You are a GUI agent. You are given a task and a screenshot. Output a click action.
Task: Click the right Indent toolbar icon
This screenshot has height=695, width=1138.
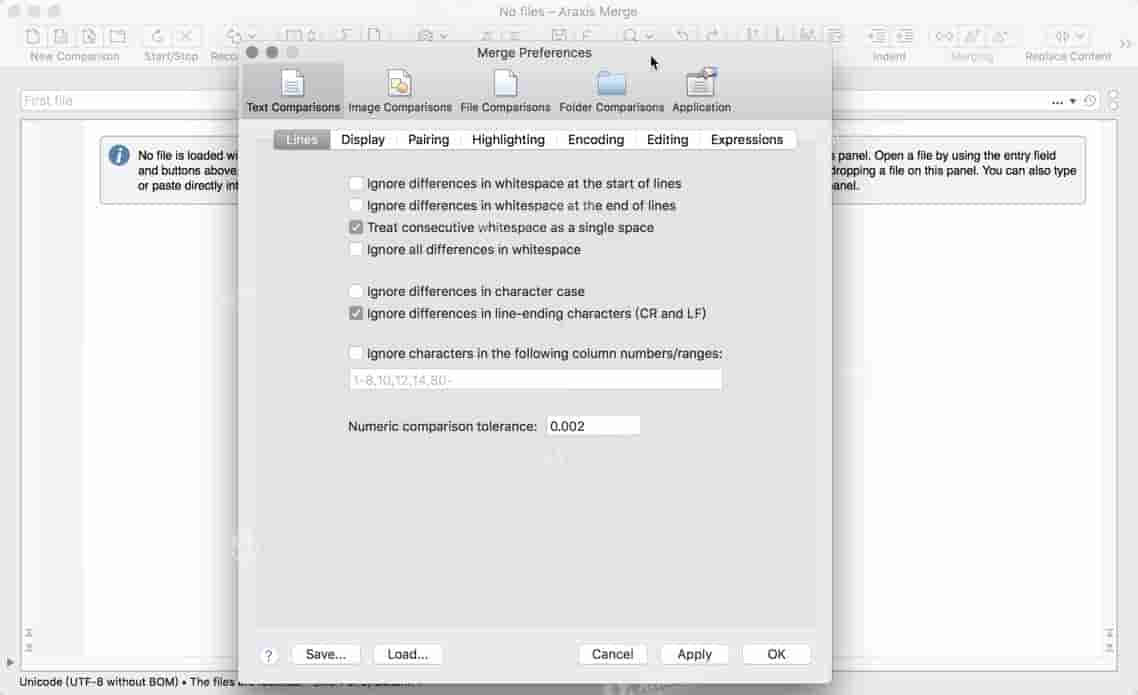coord(904,36)
